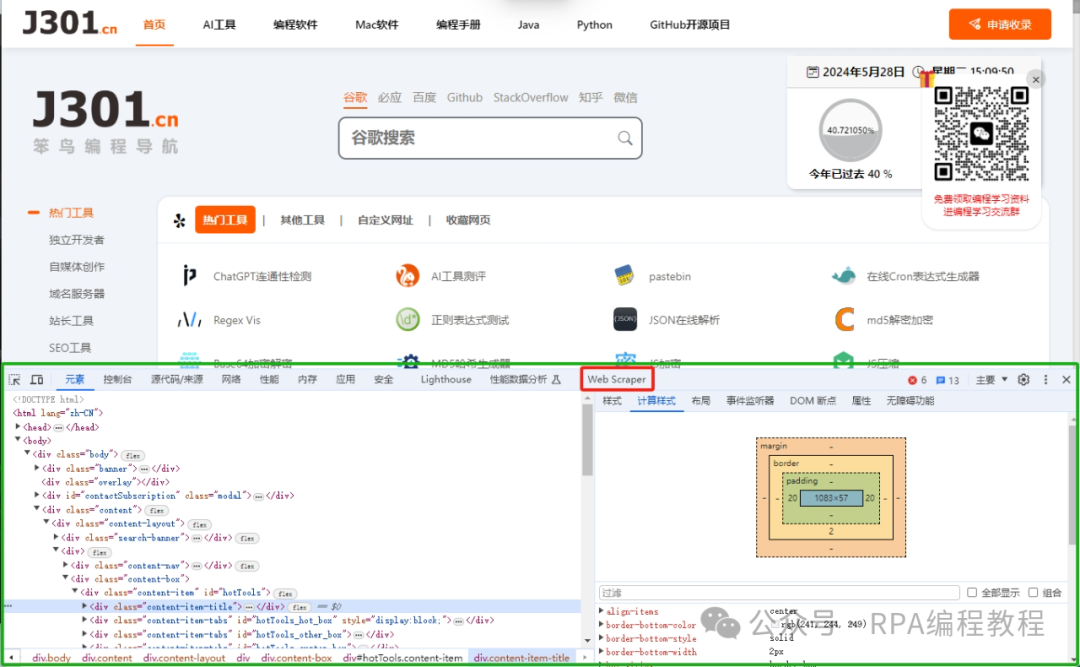
Task: Open the DevTools three-dot more menu
Action: [1046, 380]
